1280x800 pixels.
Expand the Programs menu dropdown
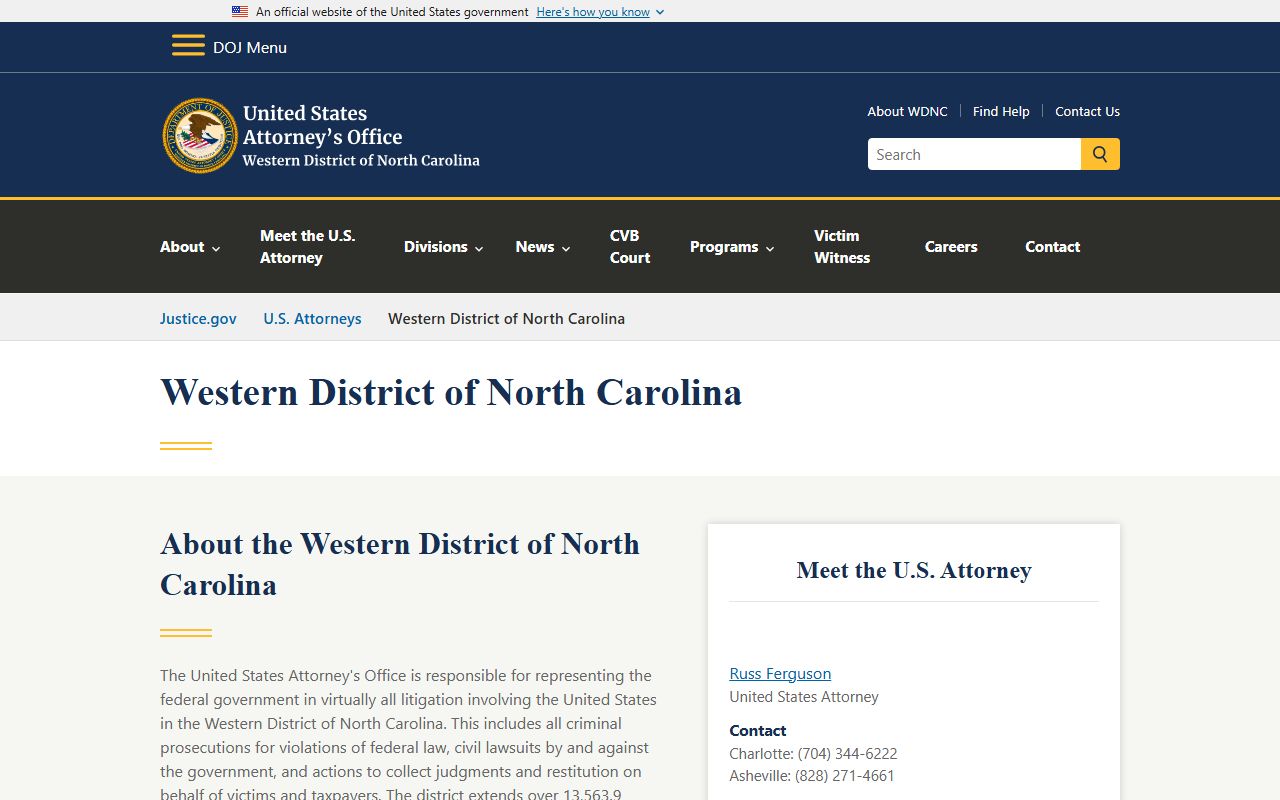click(732, 247)
